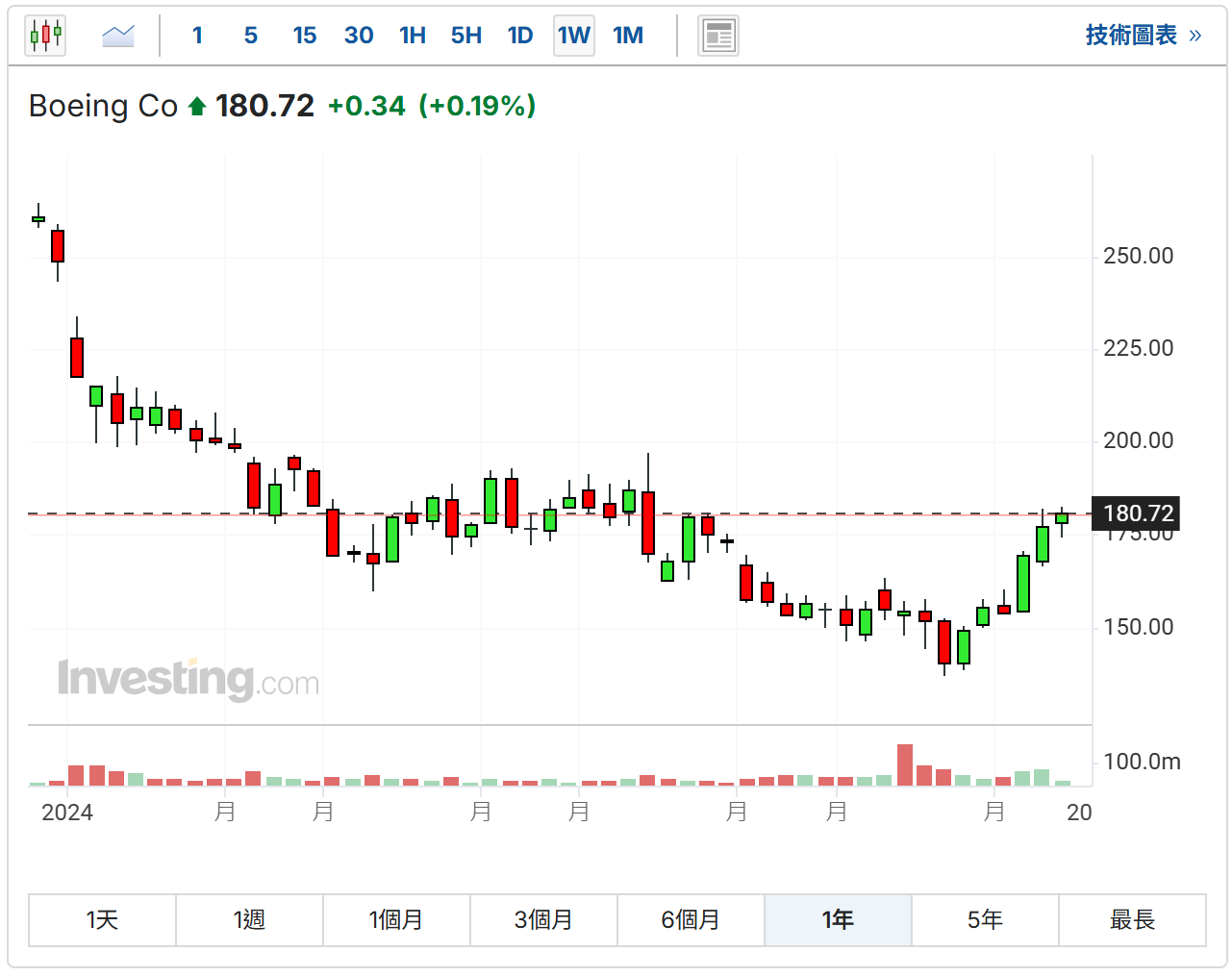The image size is (1232, 976).
Task: Select the candlestick chart type icon
Action: [x=45, y=37]
